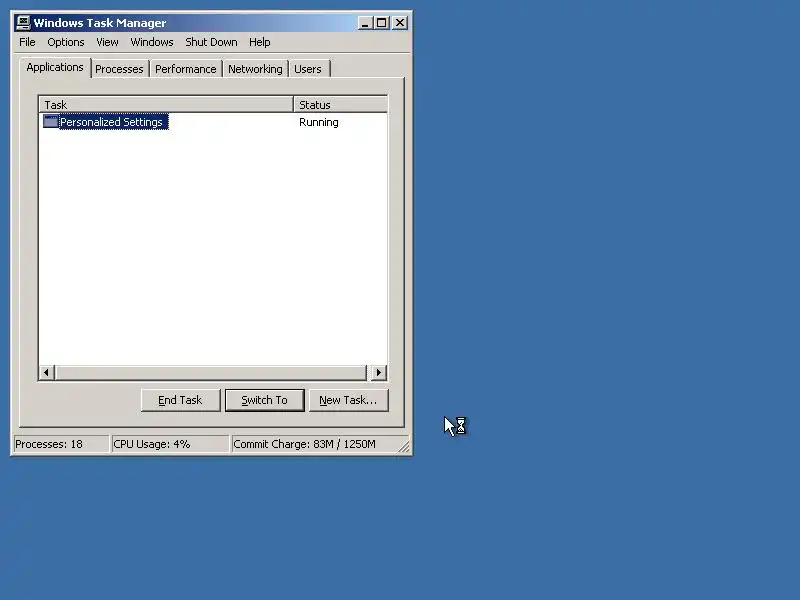Click the right scroll arrow of task list

point(379,372)
